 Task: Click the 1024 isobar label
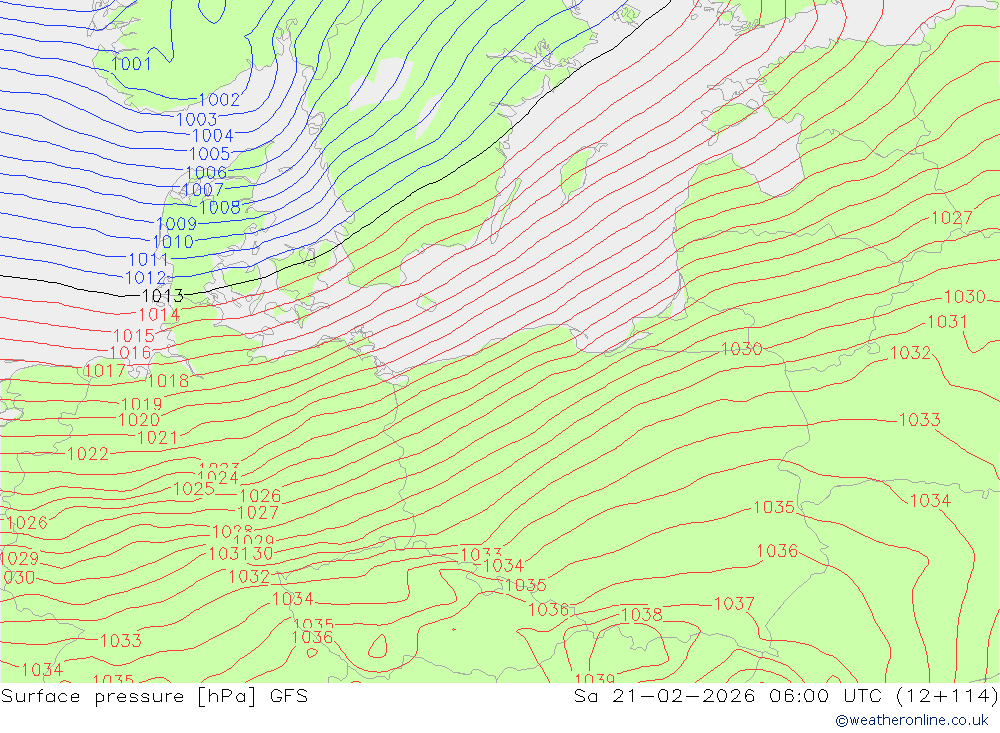pos(218,477)
